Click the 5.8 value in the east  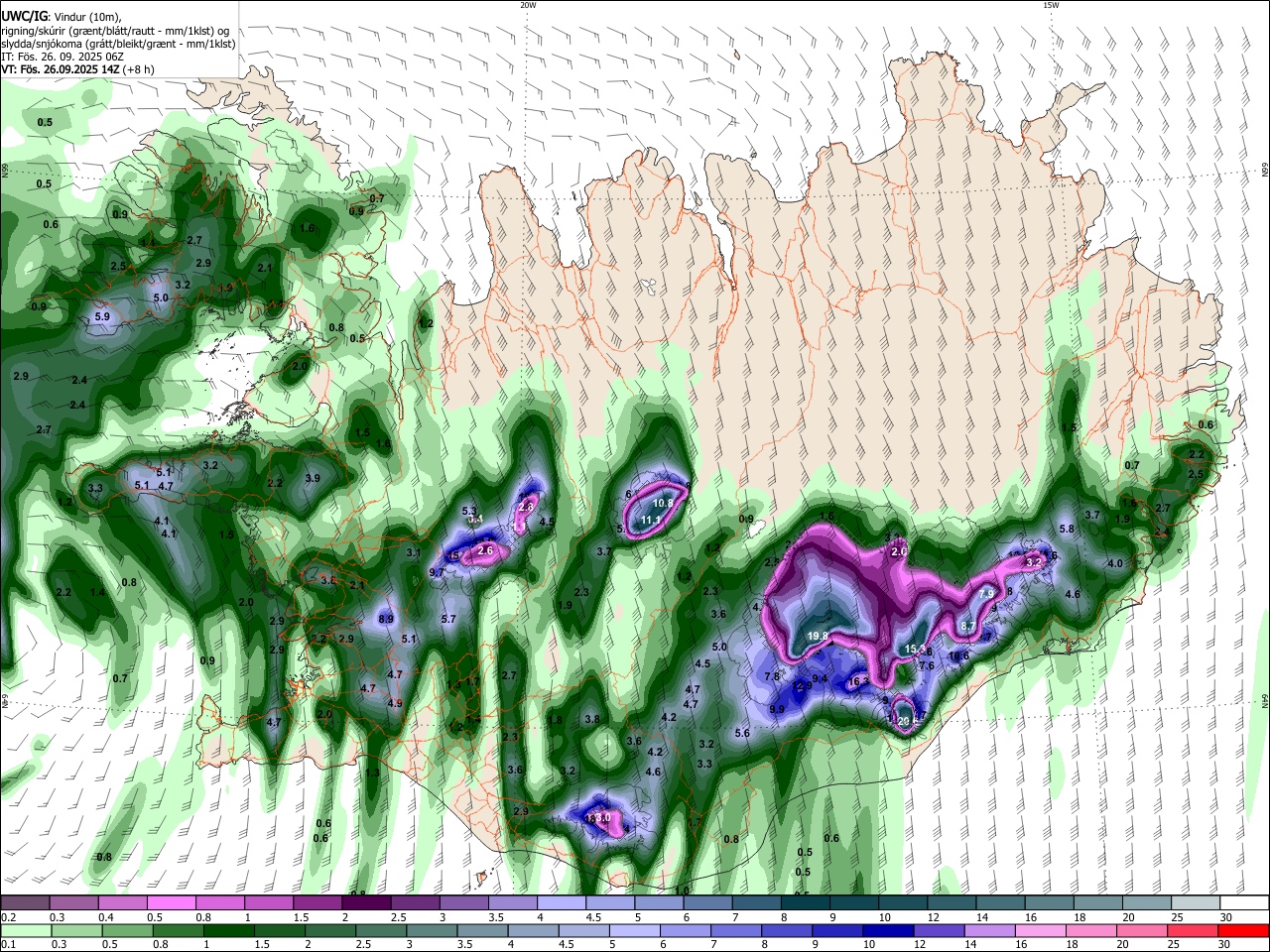[1068, 529]
